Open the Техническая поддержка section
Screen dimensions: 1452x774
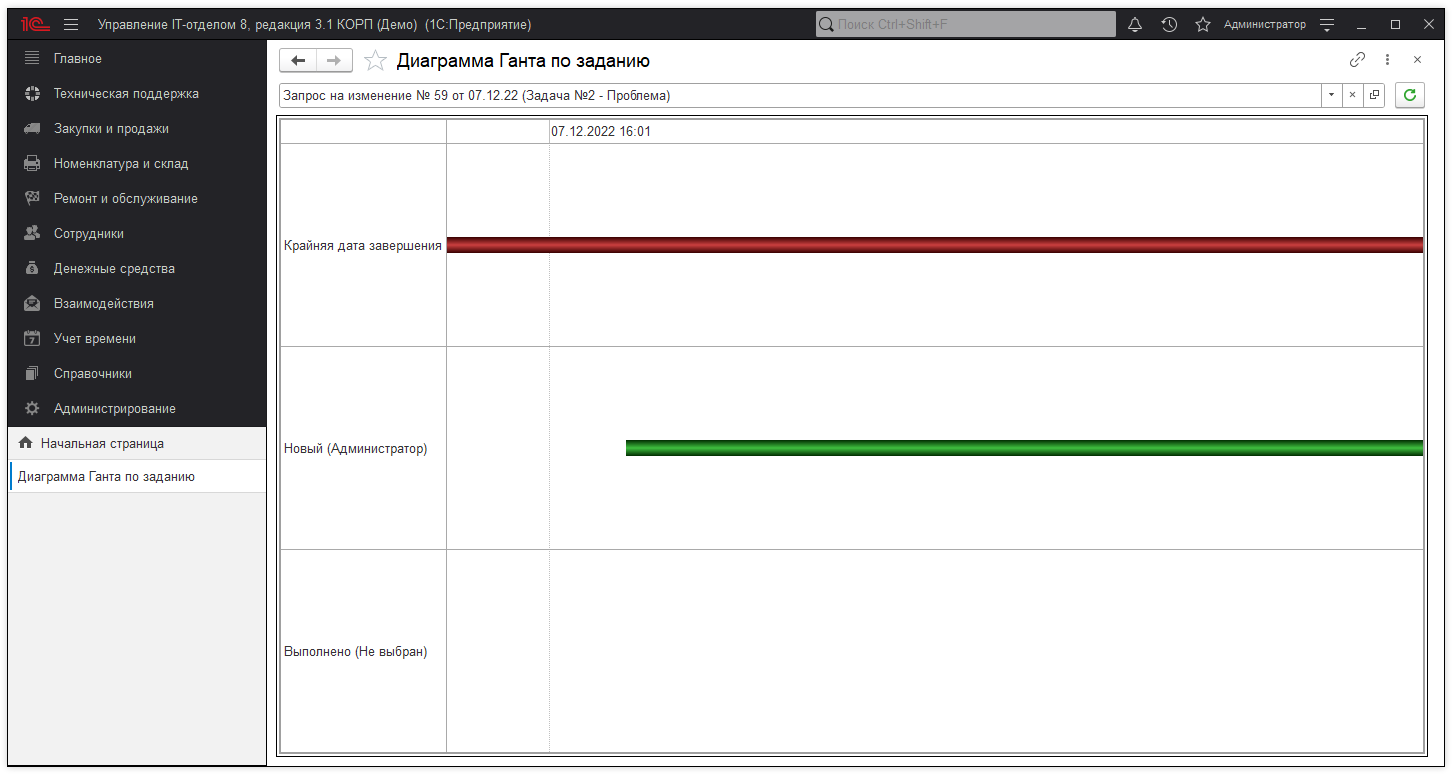click(x=126, y=94)
